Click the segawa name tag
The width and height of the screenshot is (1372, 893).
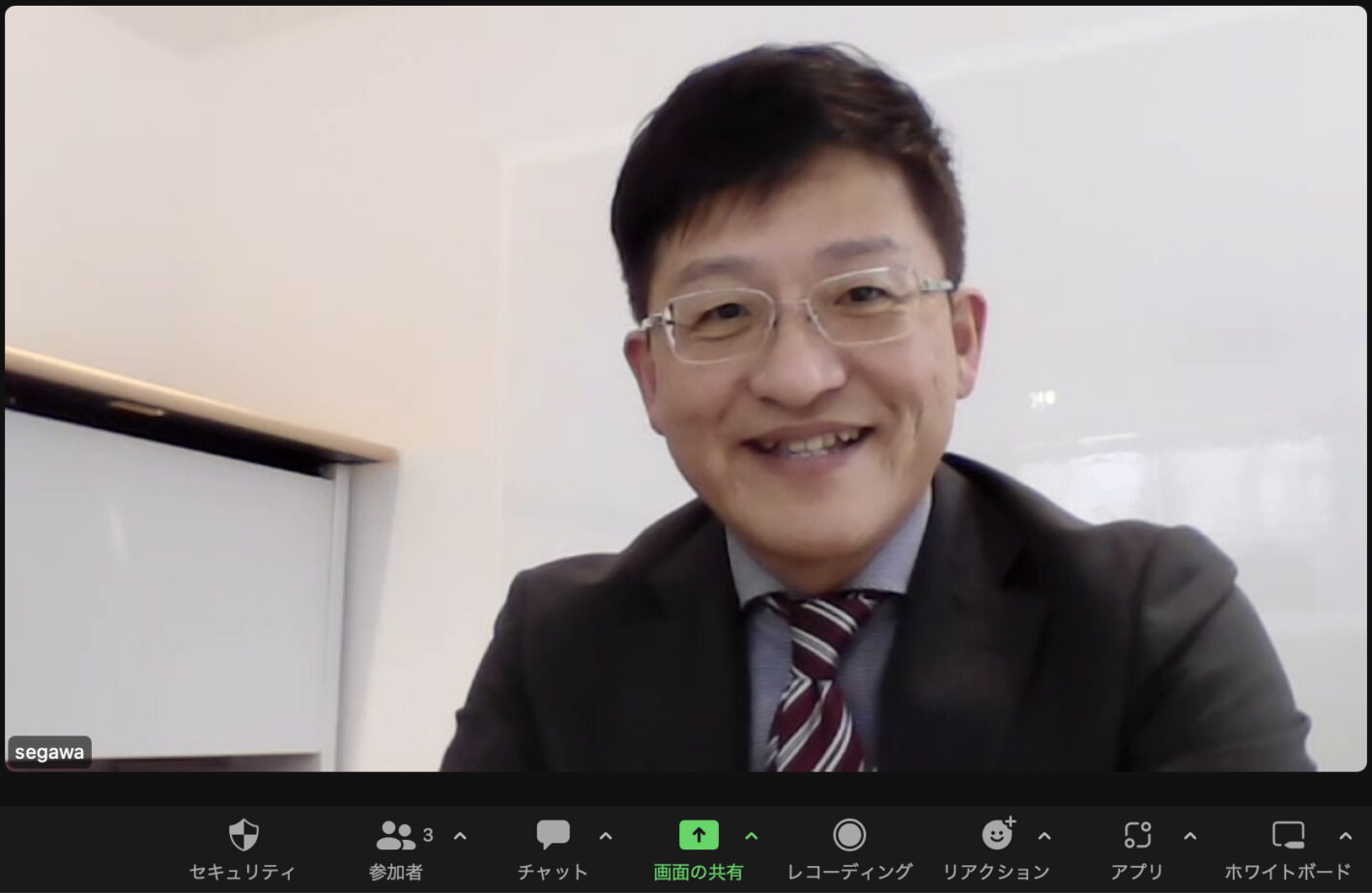tap(49, 753)
